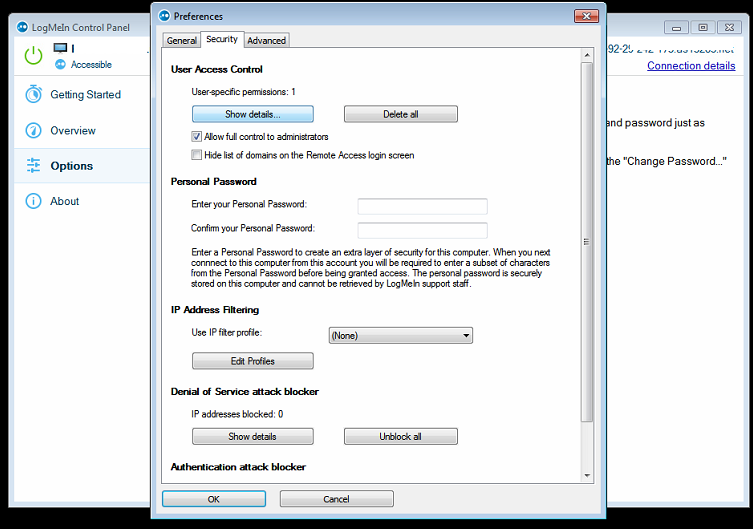Open the Connection details link

(691, 66)
